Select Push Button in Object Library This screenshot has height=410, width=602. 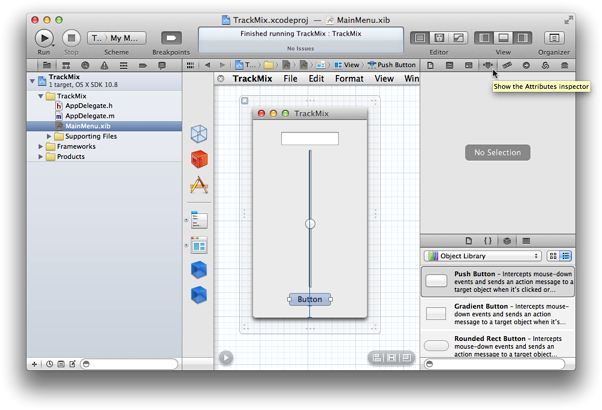point(498,281)
